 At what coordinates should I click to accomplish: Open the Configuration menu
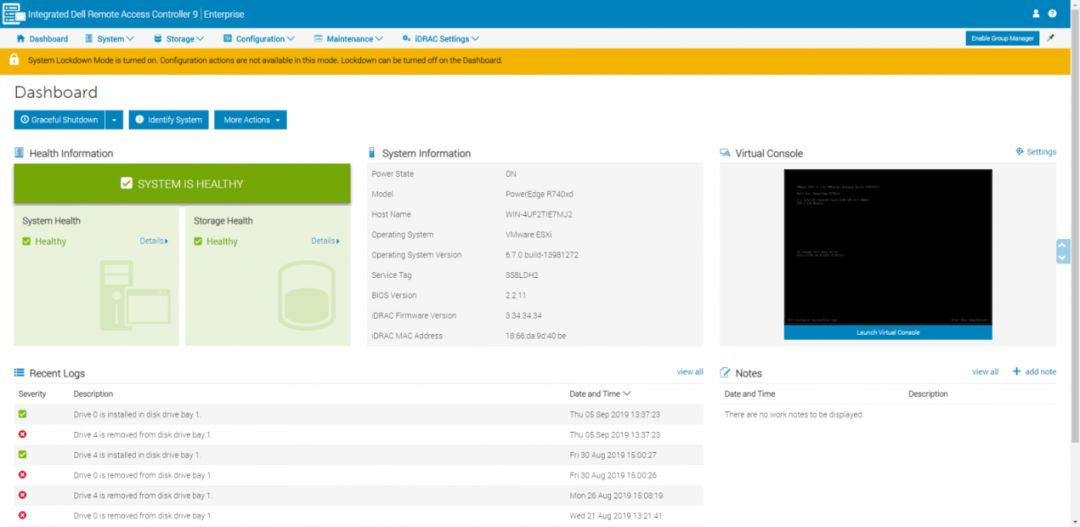pyautogui.click(x=259, y=39)
